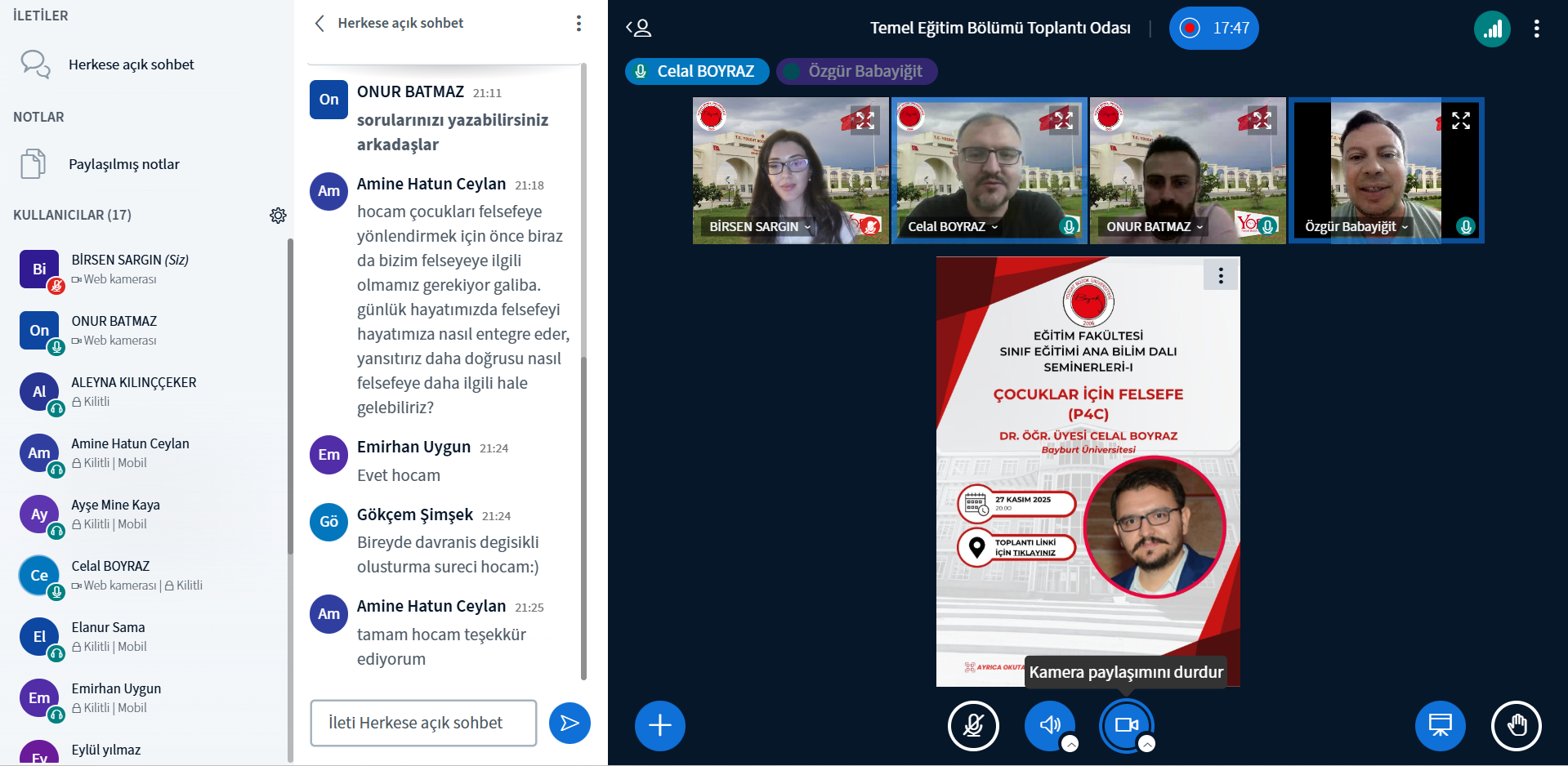The width and height of the screenshot is (1568, 766).
Task: Open the Paylaşılmış notlar shared notes
Action: 124,164
